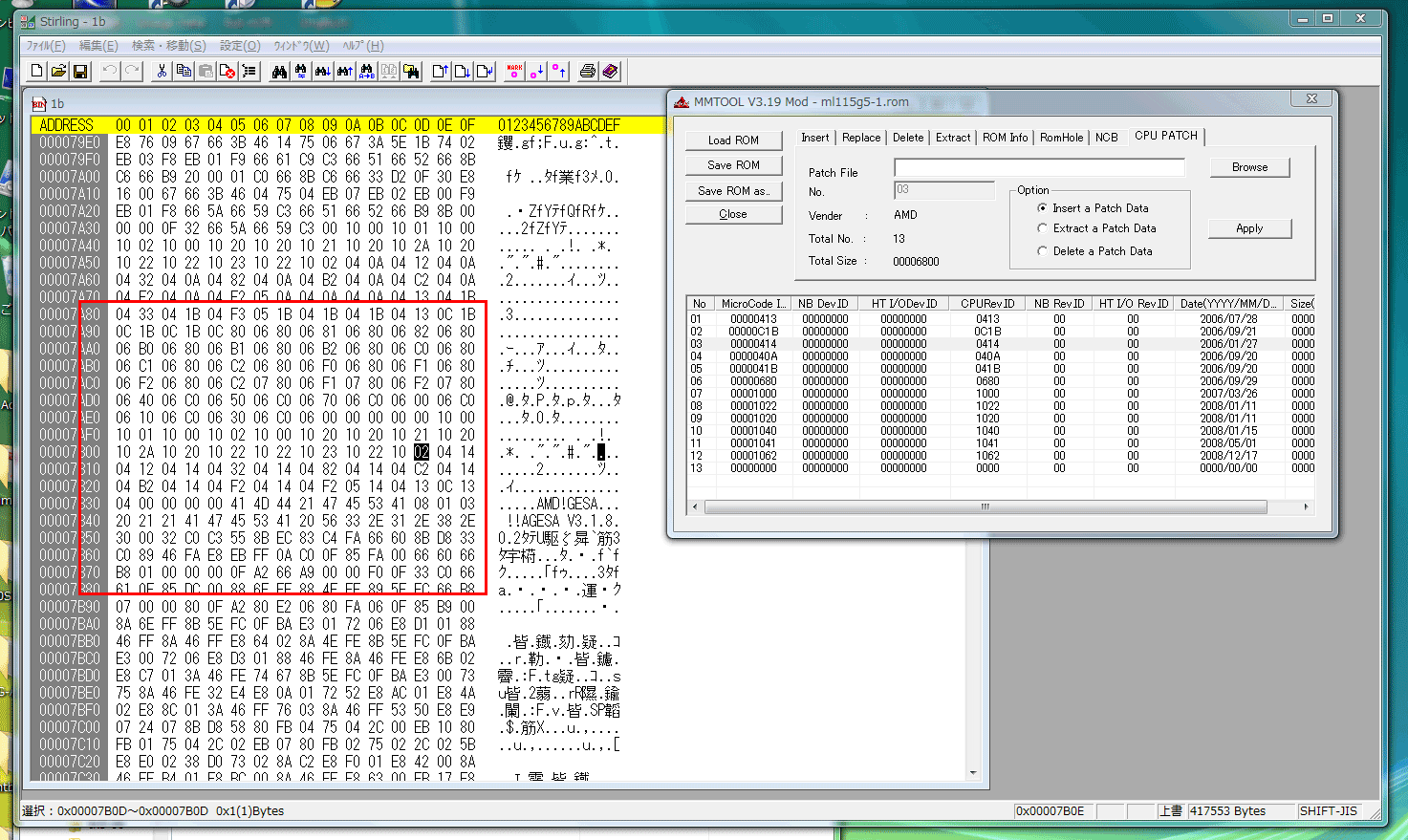Click Browse to choose patch file
1408x840 pixels.
pos(1249,167)
